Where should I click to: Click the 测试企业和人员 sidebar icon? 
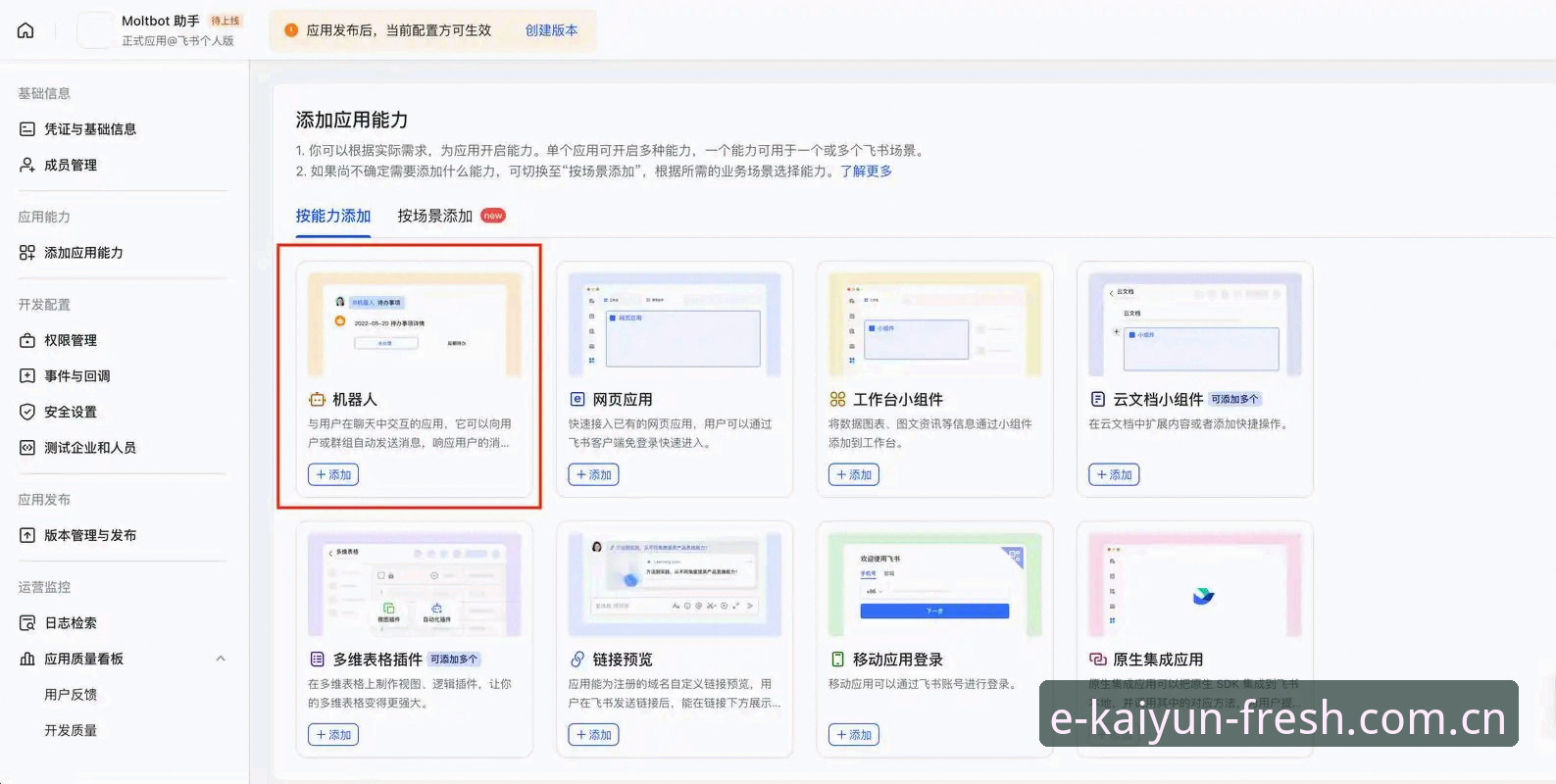tap(27, 447)
